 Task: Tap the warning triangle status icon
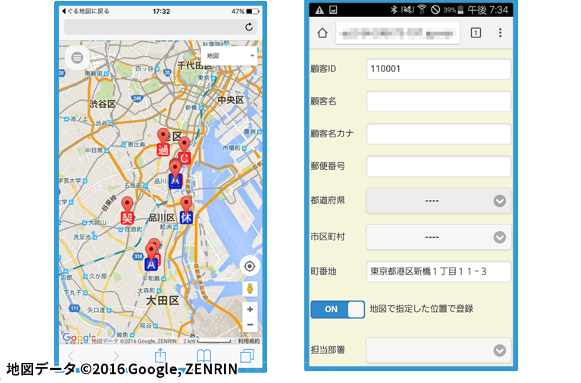(319, 10)
